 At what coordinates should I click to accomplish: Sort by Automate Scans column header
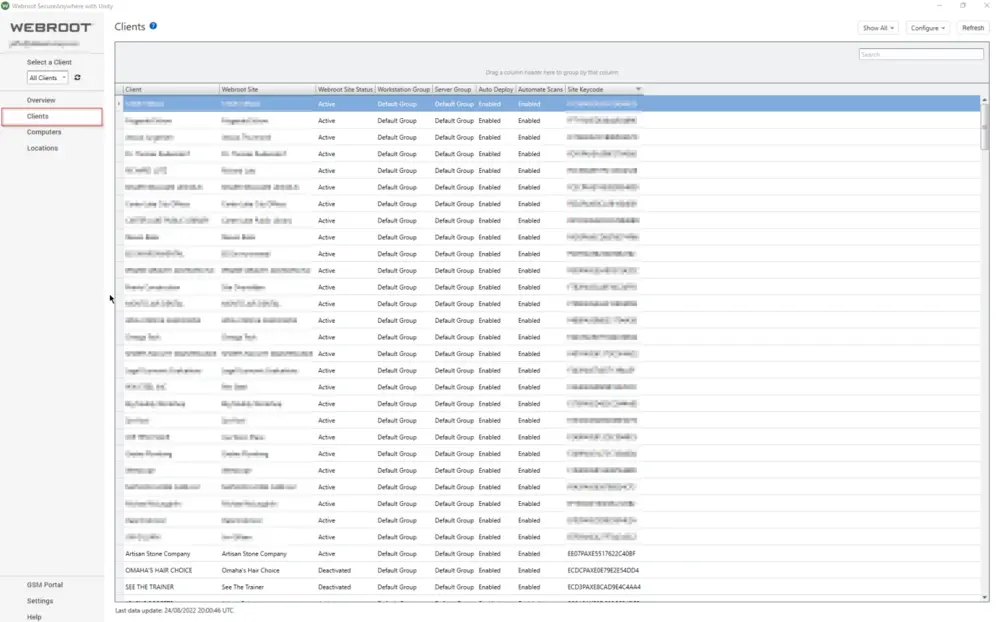(540, 89)
